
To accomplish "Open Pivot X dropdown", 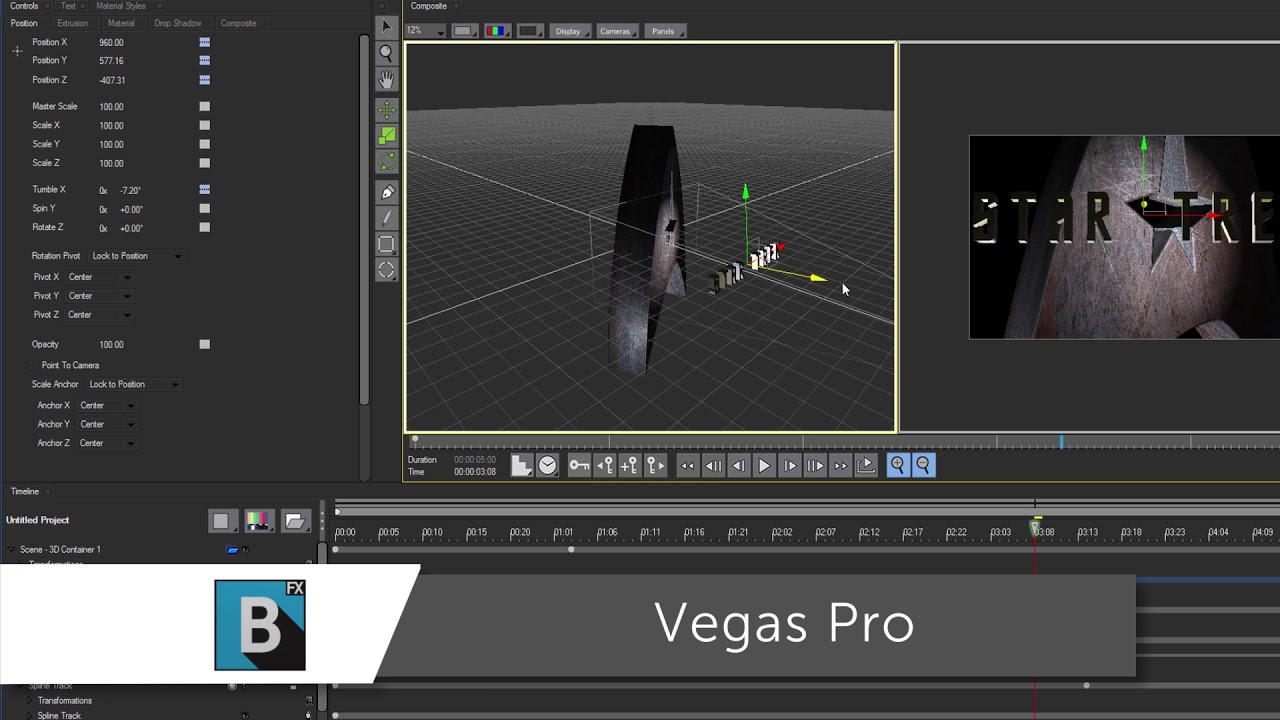I will coord(100,277).
